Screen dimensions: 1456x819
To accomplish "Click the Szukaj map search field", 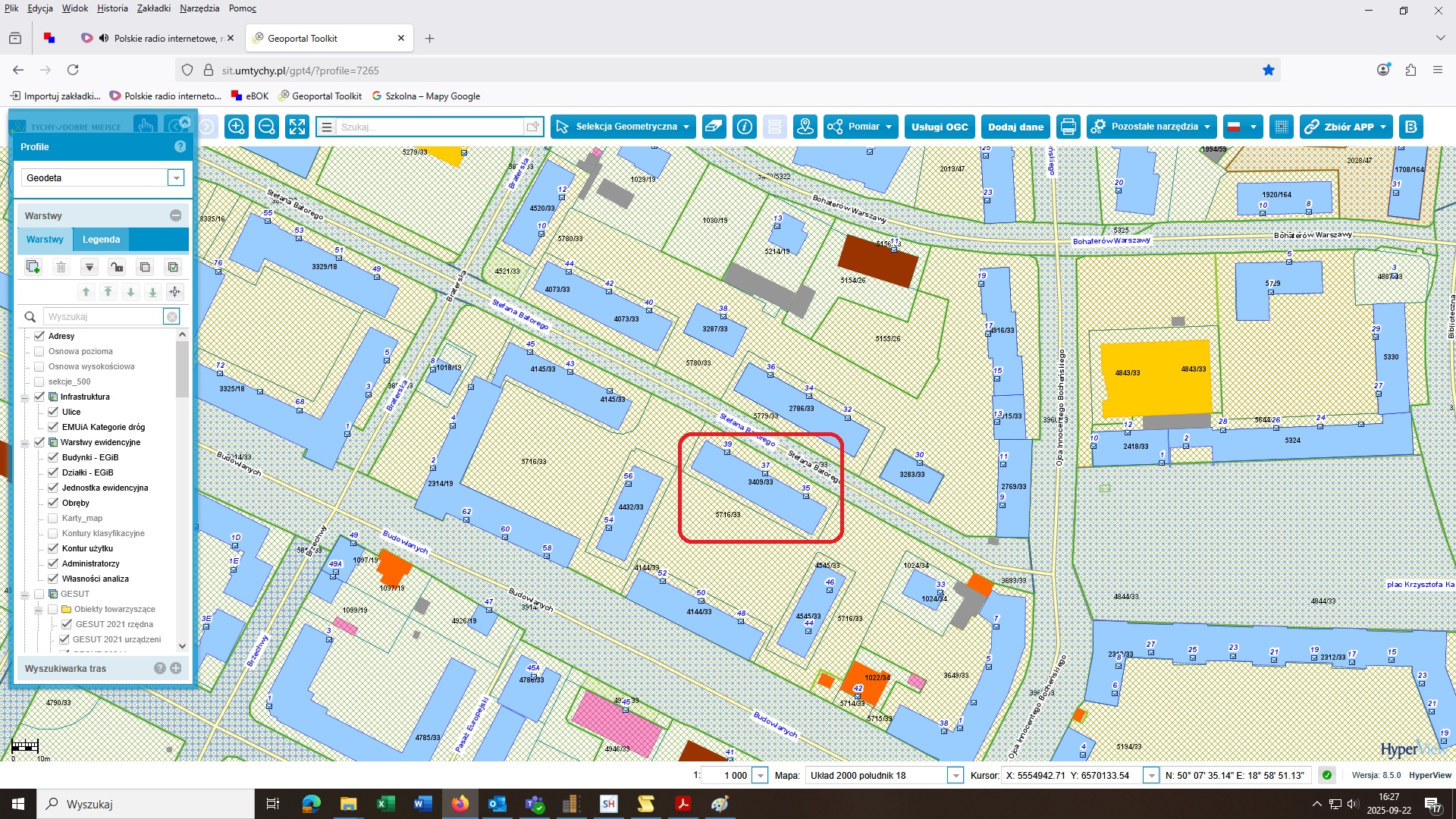I will tap(429, 127).
